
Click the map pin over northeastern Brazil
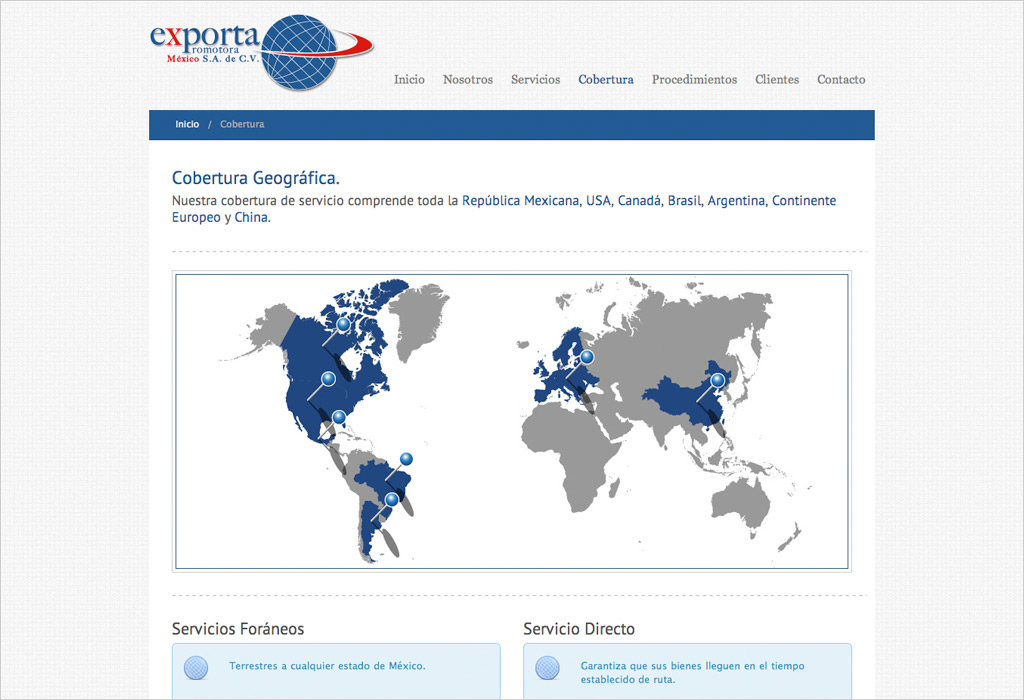click(x=406, y=459)
